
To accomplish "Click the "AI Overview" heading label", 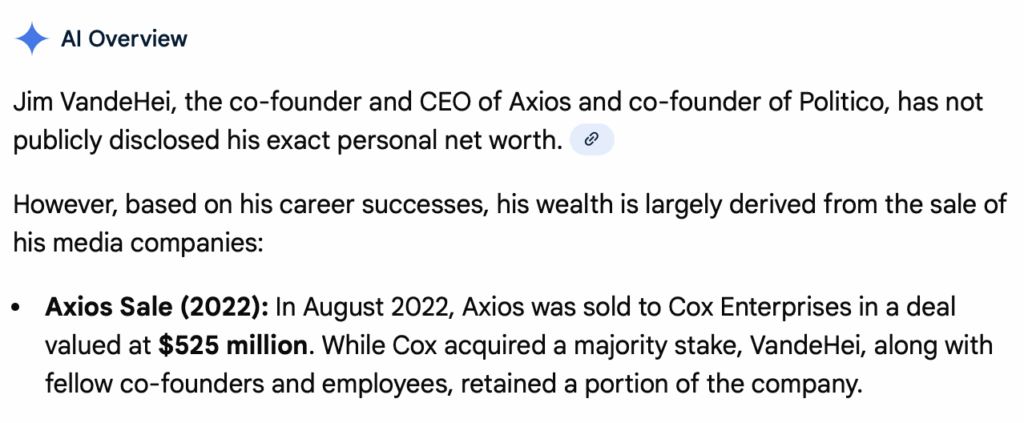I will coord(124,39).
